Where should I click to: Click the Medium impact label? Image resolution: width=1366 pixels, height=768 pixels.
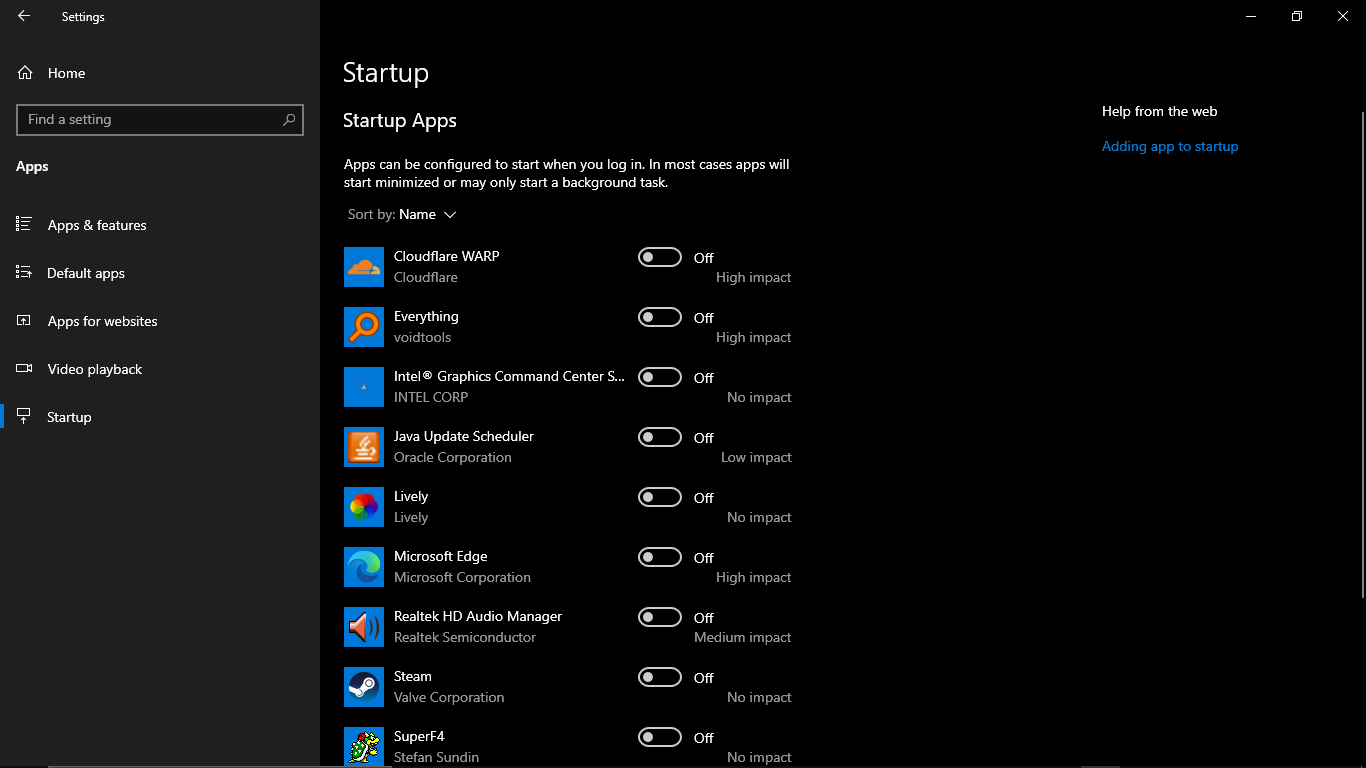coord(743,637)
